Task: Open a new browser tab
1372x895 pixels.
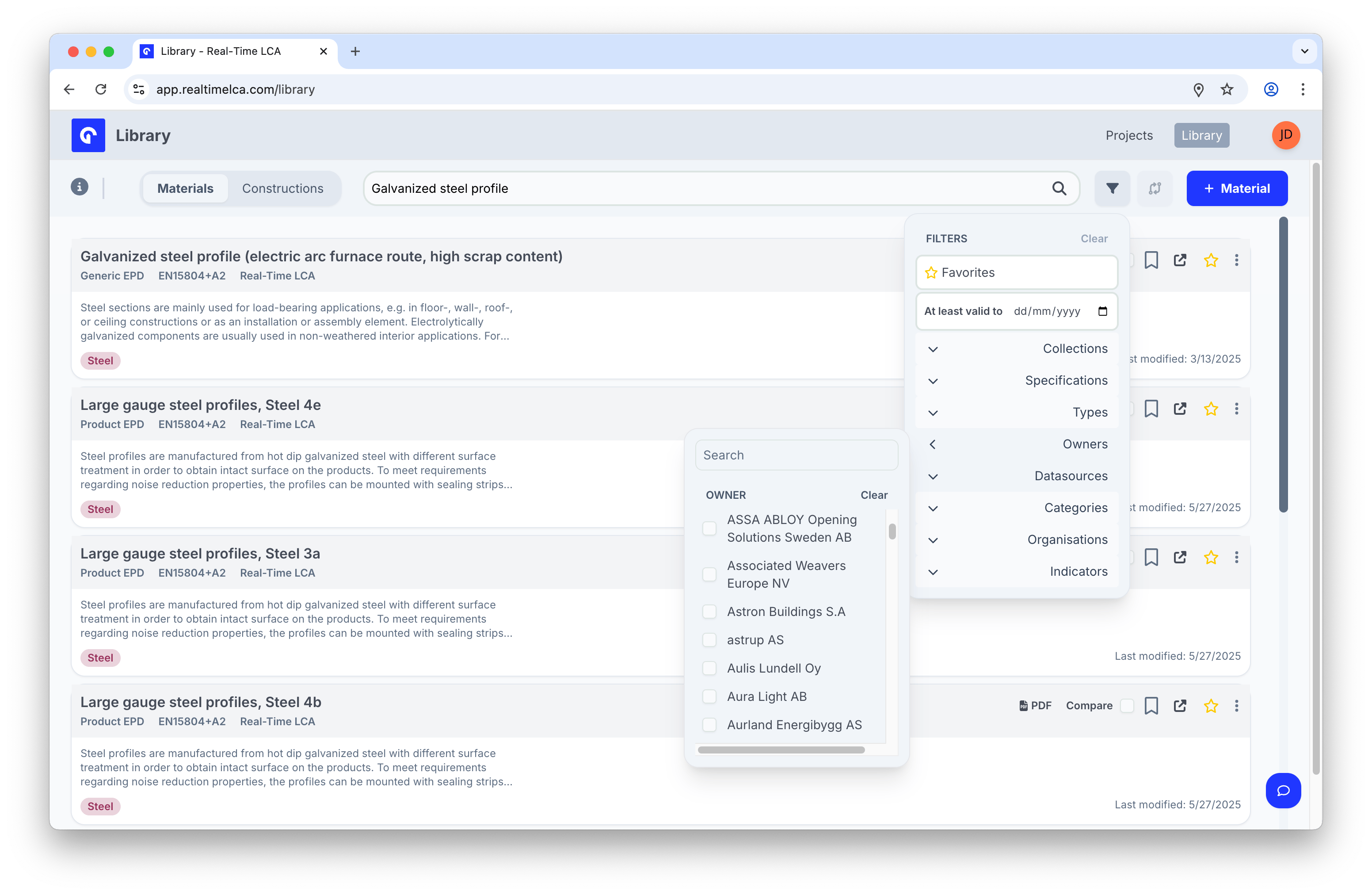Action: 355,51
